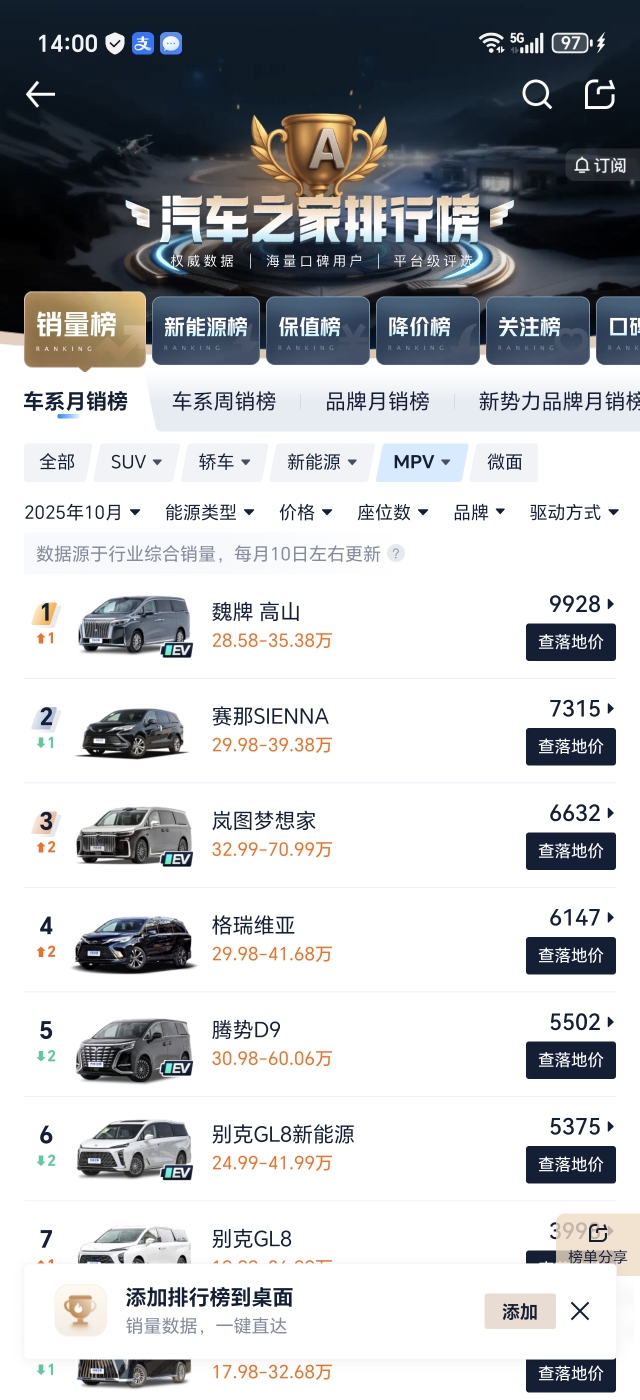Tap the 添加 button in banner
The image size is (640, 1400).
(x=520, y=1311)
